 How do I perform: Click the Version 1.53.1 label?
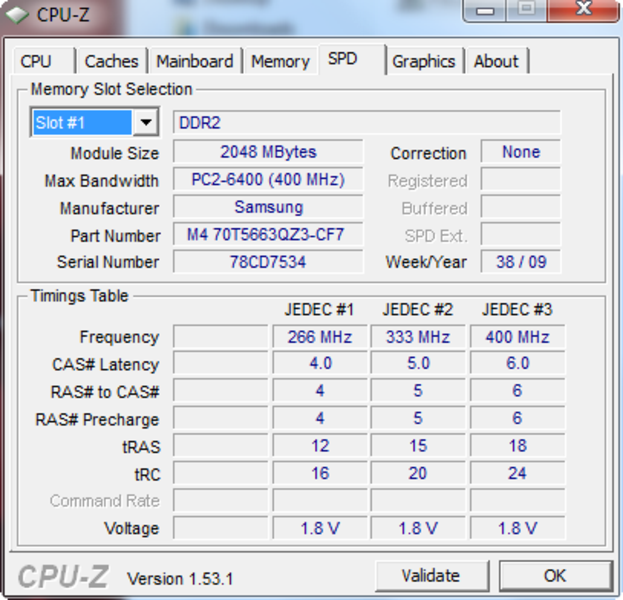(180, 579)
